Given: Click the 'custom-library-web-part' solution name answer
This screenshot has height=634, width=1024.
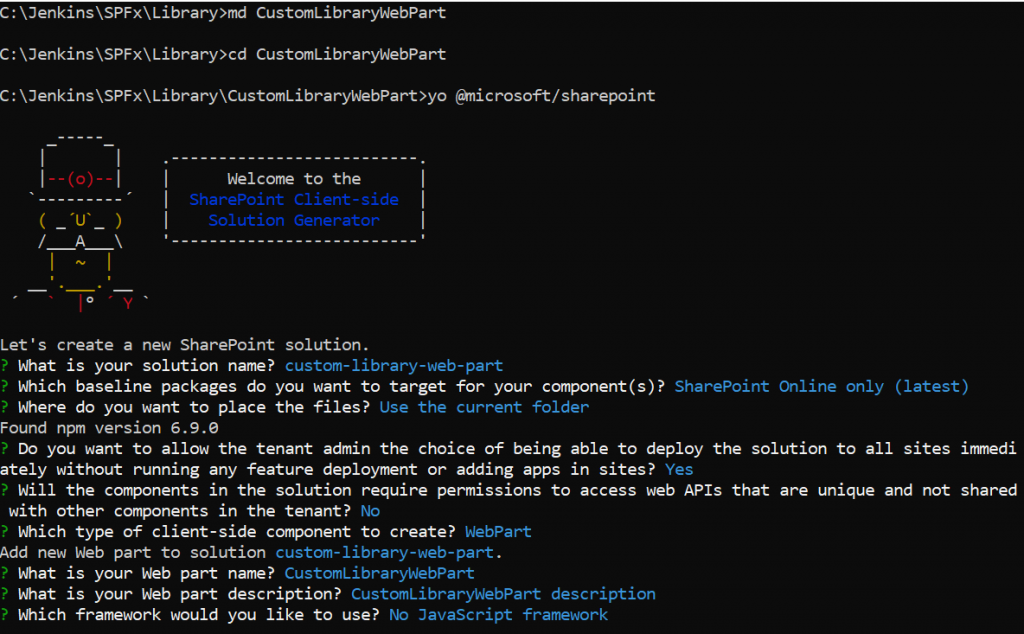Looking at the screenshot, I should [394, 366].
